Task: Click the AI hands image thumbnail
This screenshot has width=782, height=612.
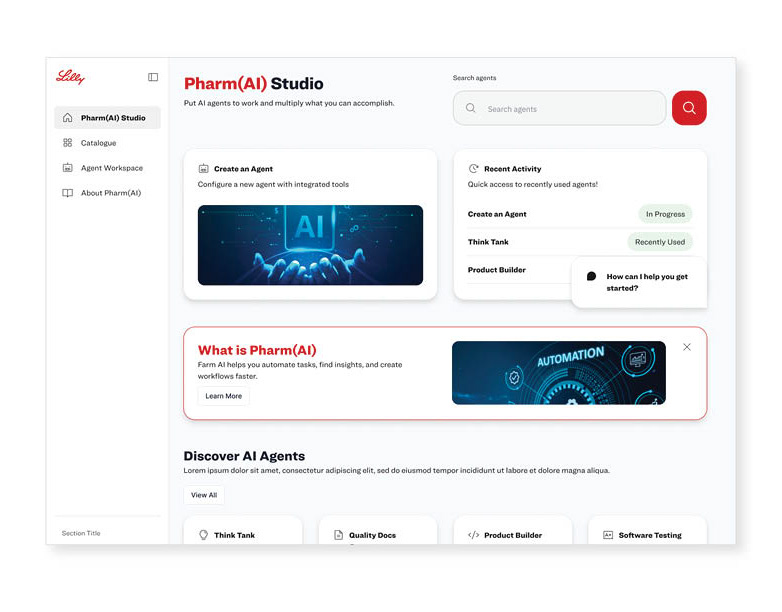Action: [310, 245]
